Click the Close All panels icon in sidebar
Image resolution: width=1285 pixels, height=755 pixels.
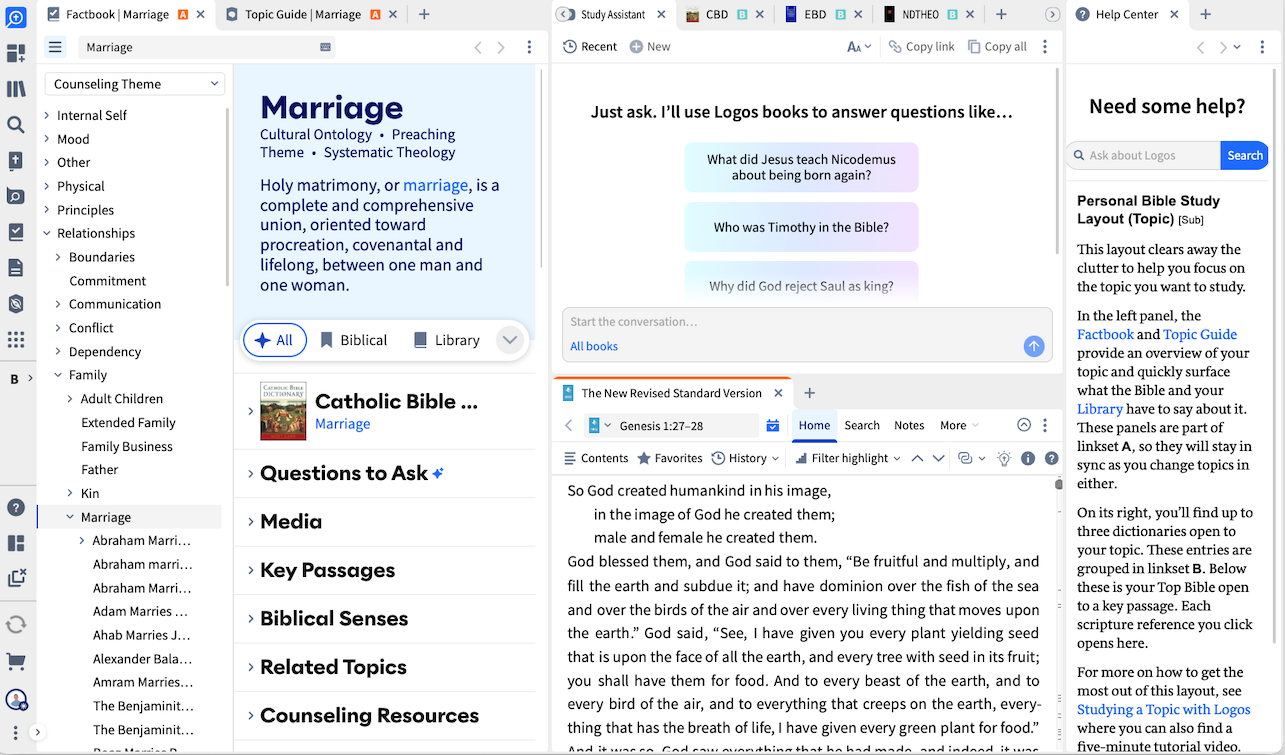(16, 578)
